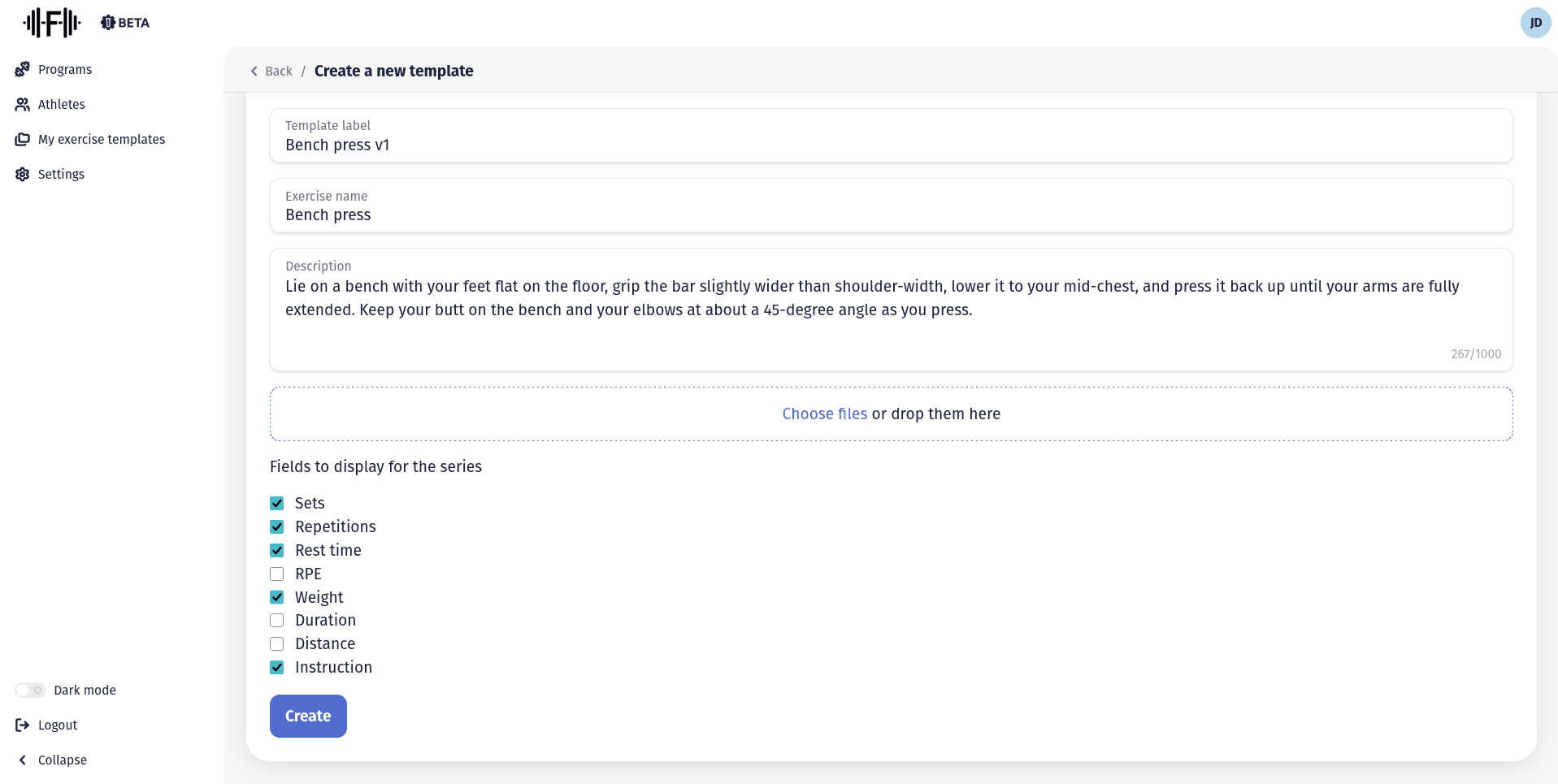1558x784 pixels.
Task: Open the Athletes menu item
Action: (x=62, y=104)
